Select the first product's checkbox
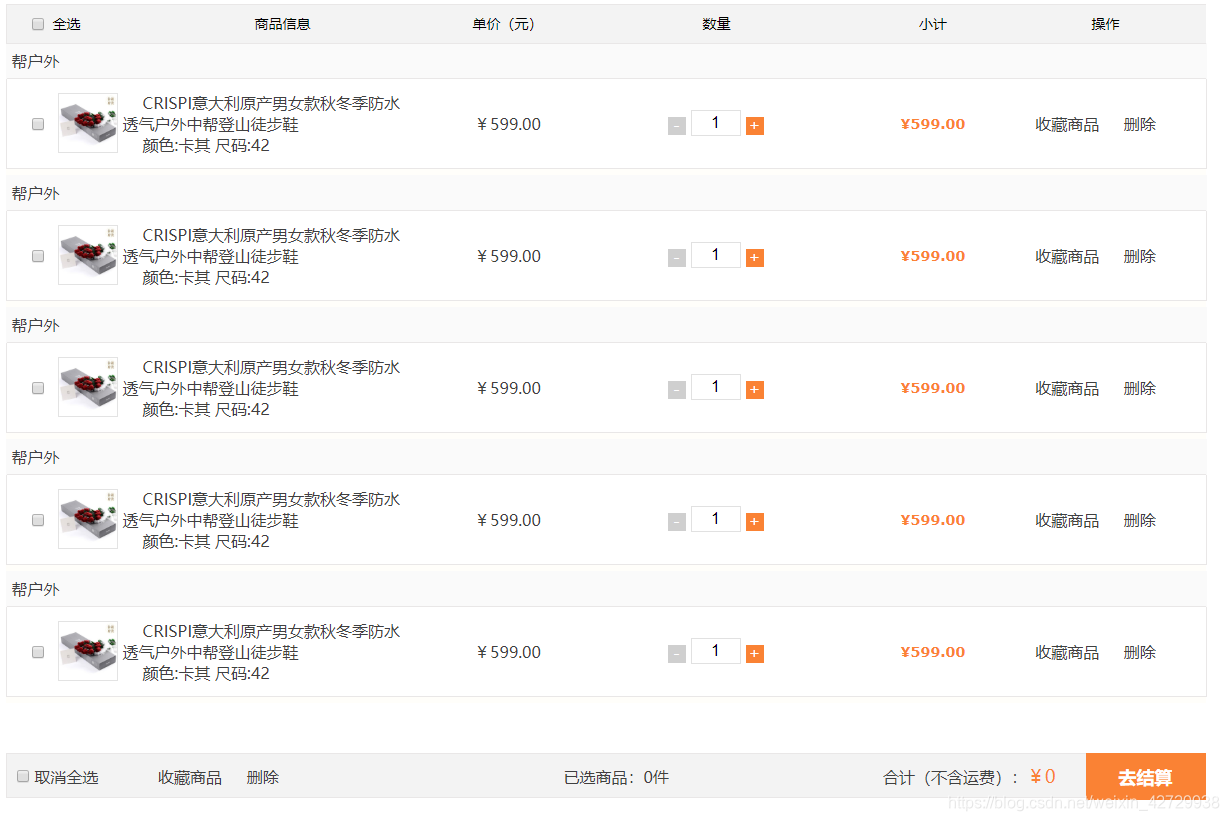Screen dimensions: 1229x821 pyautogui.click(x=37, y=124)
